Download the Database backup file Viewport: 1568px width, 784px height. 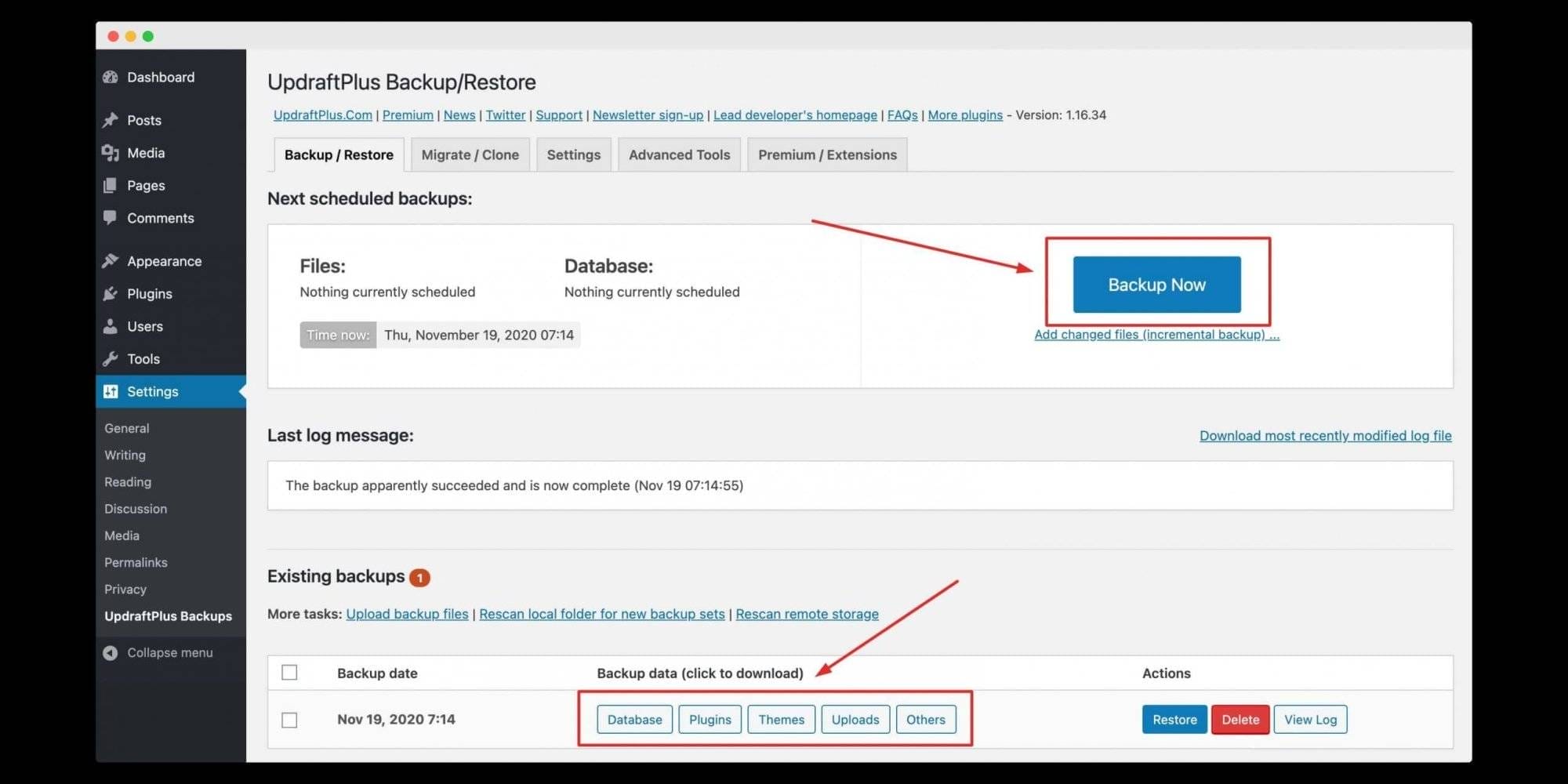[x=634, y=720]
